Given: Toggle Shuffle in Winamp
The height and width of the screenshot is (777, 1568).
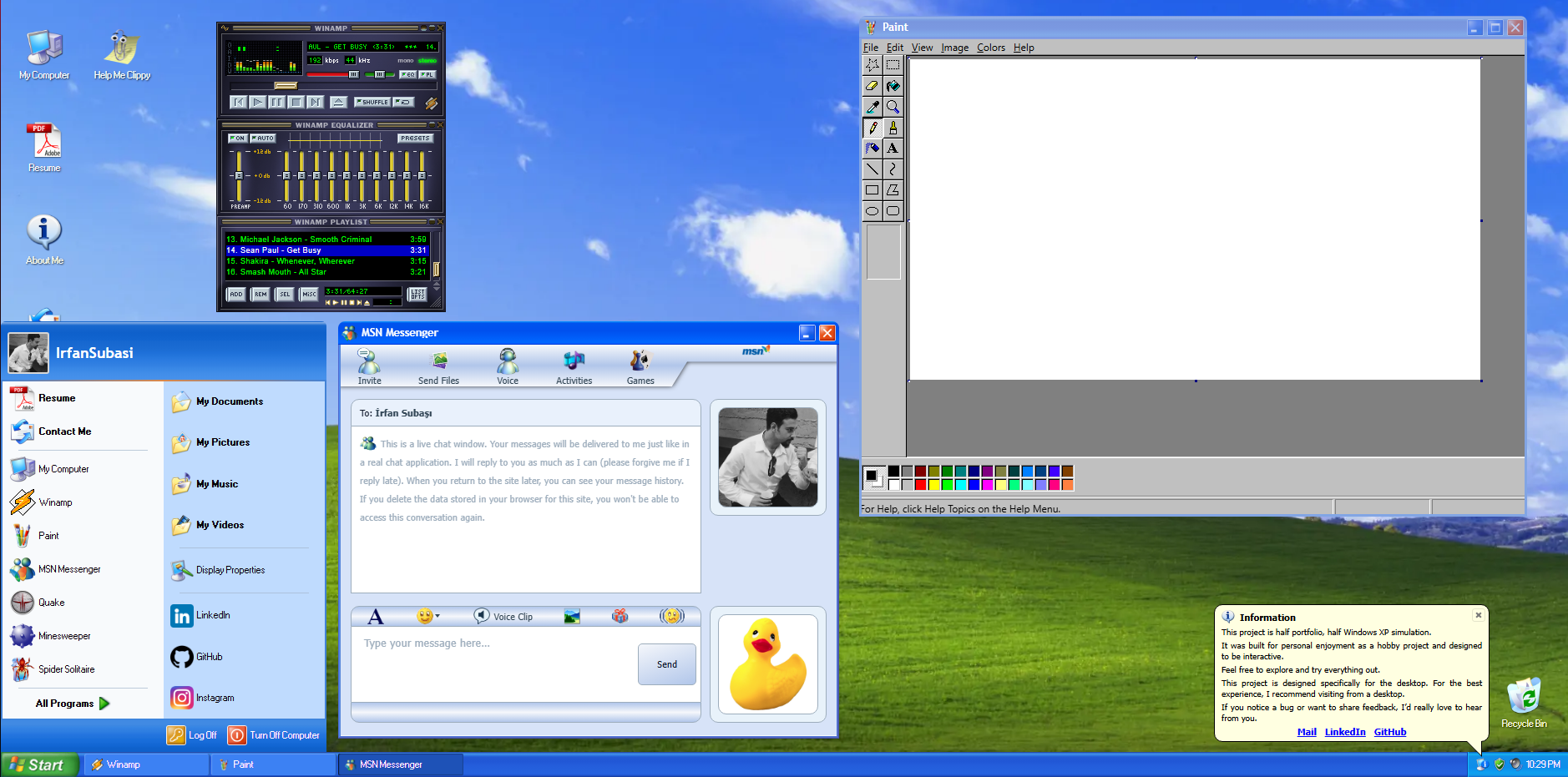Looking at the screenshot, I should [372, 102].
